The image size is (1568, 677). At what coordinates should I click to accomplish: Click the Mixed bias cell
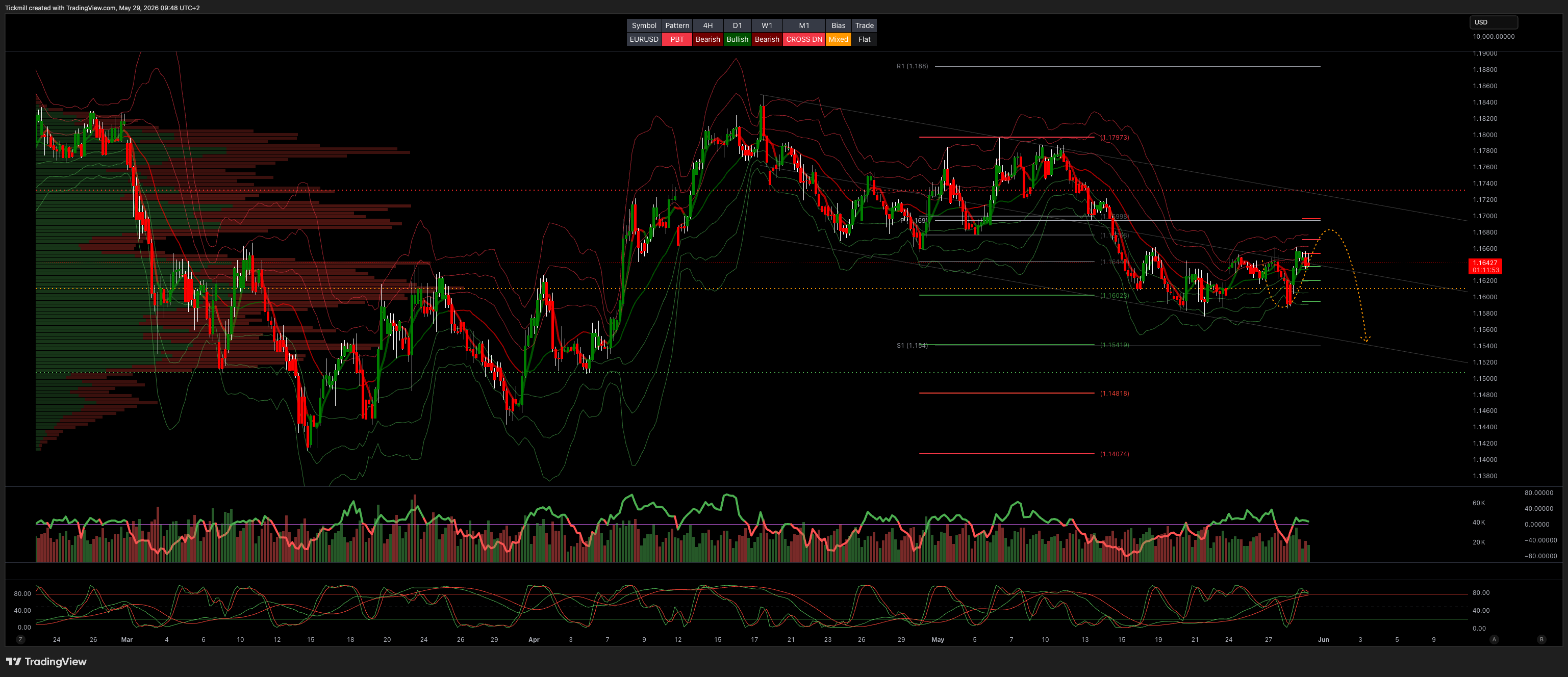click(x=838, y=39)
